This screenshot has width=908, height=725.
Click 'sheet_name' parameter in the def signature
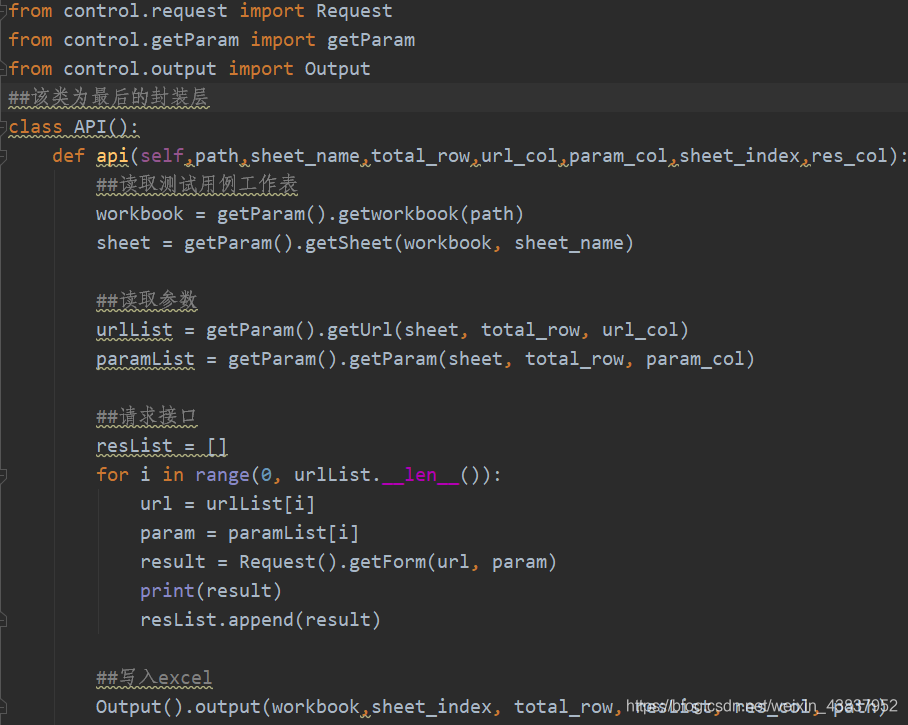[305, 156]
